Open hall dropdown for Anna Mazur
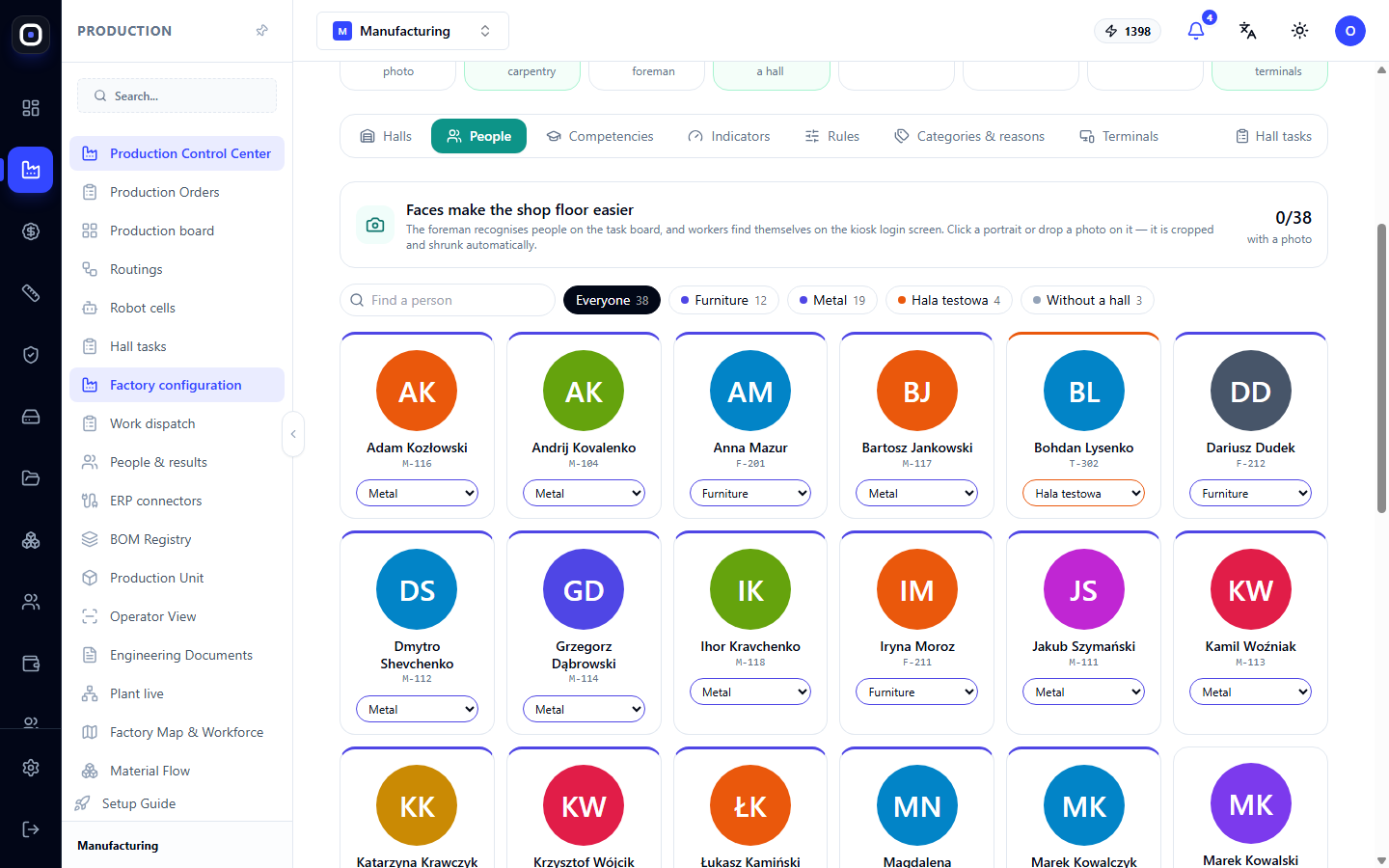The image size is (1389, 868). click(x=750, y=493)
